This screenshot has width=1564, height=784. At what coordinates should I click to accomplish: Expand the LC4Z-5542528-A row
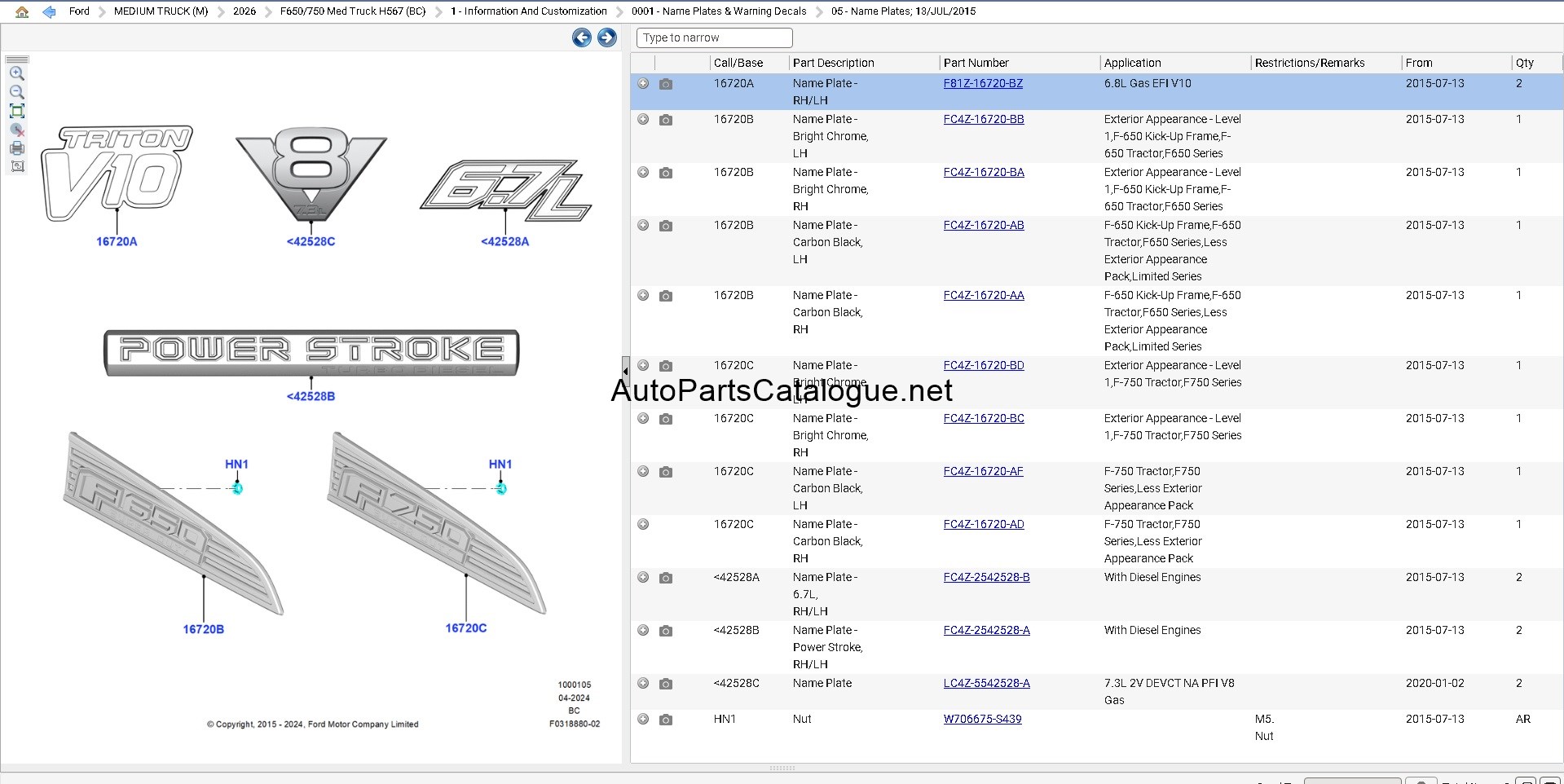pos(643,683)
